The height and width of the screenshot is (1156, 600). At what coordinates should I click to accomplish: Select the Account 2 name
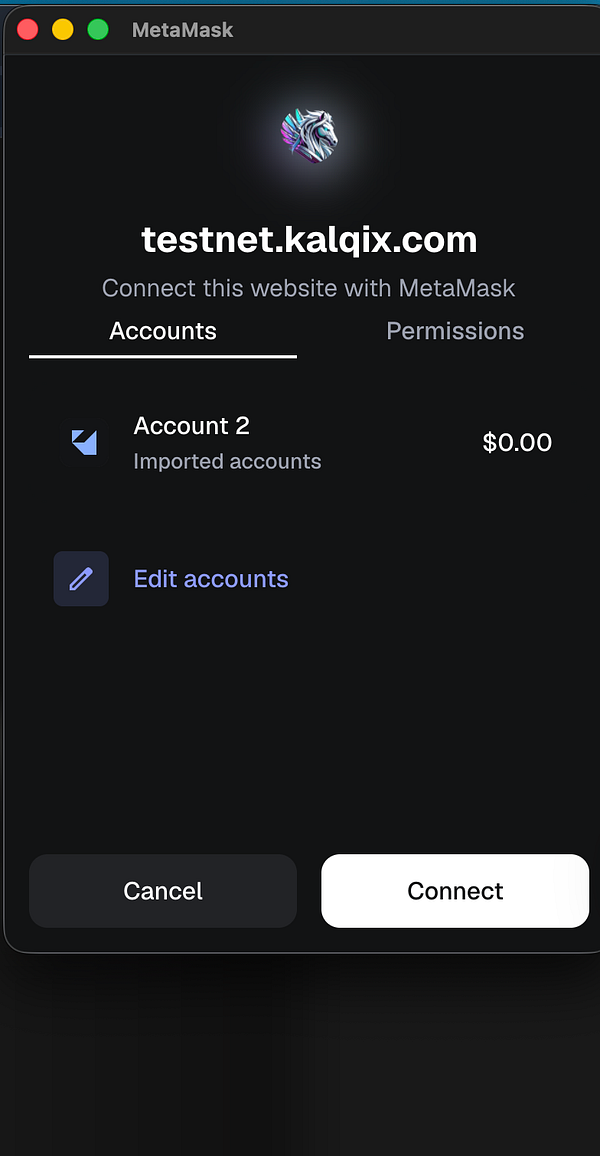[x=192, y=426]
